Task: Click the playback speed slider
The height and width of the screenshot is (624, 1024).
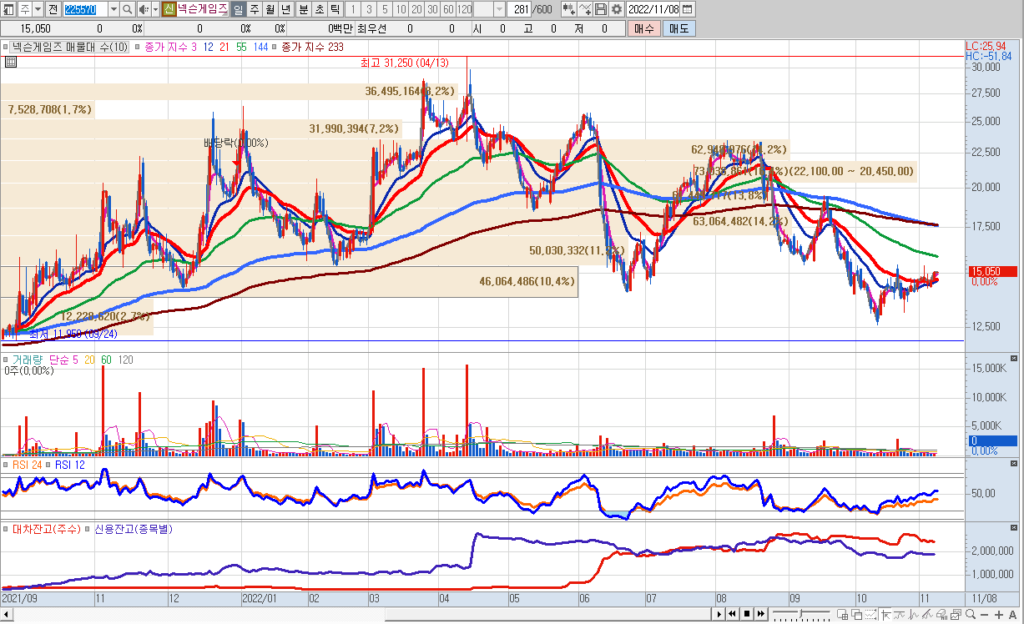Action: 802,613
